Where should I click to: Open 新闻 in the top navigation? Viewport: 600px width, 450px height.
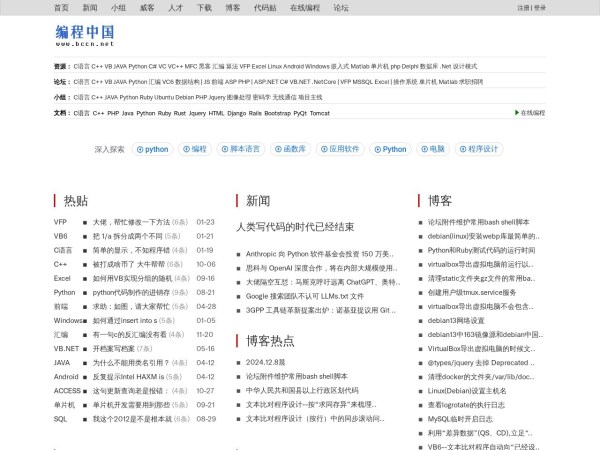(x=90, y=8)
